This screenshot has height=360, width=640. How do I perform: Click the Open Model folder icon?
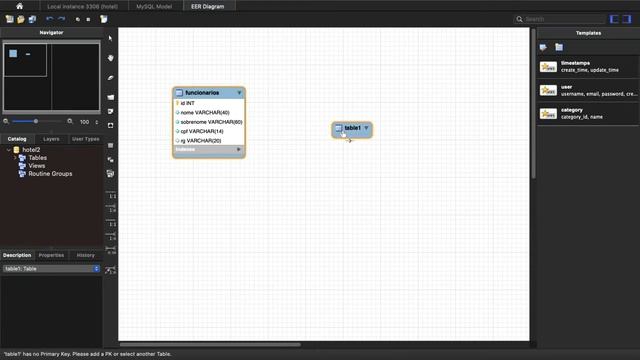coord(20,19)
